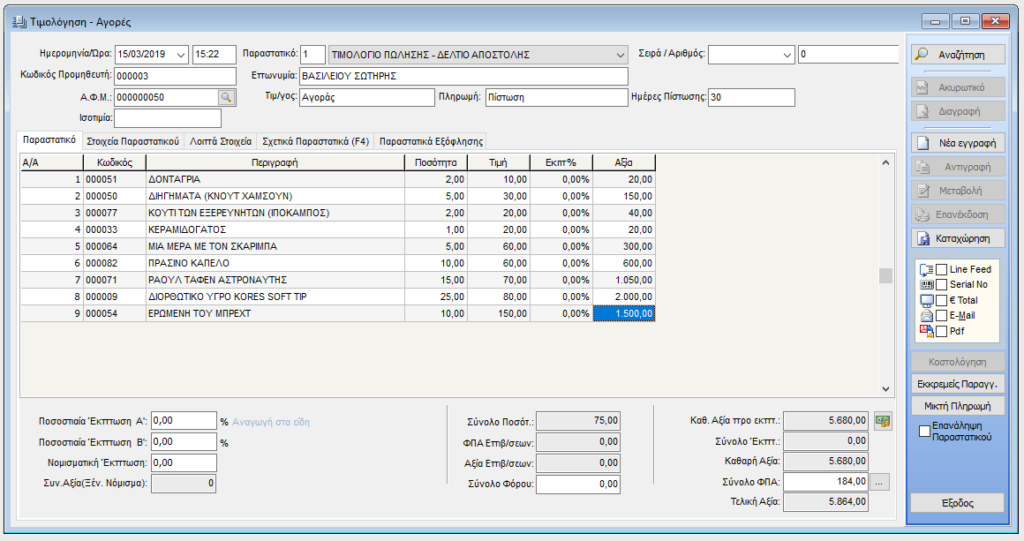Click the Πληρωμή field Πίστωση
Image resolution: width=1024 pixels, height=541 pixels.
click(556, 97)
